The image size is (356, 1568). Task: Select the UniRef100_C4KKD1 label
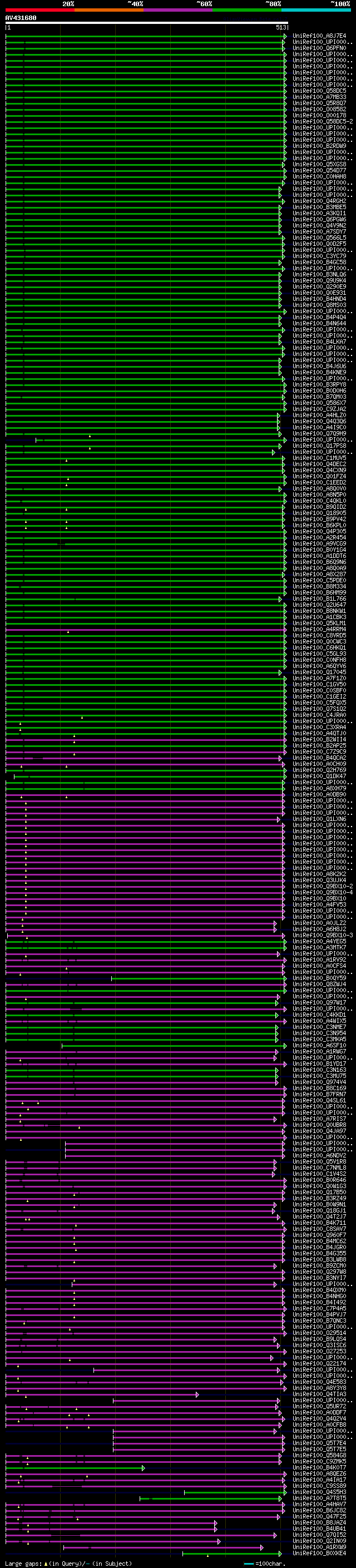click(319, 1015)
